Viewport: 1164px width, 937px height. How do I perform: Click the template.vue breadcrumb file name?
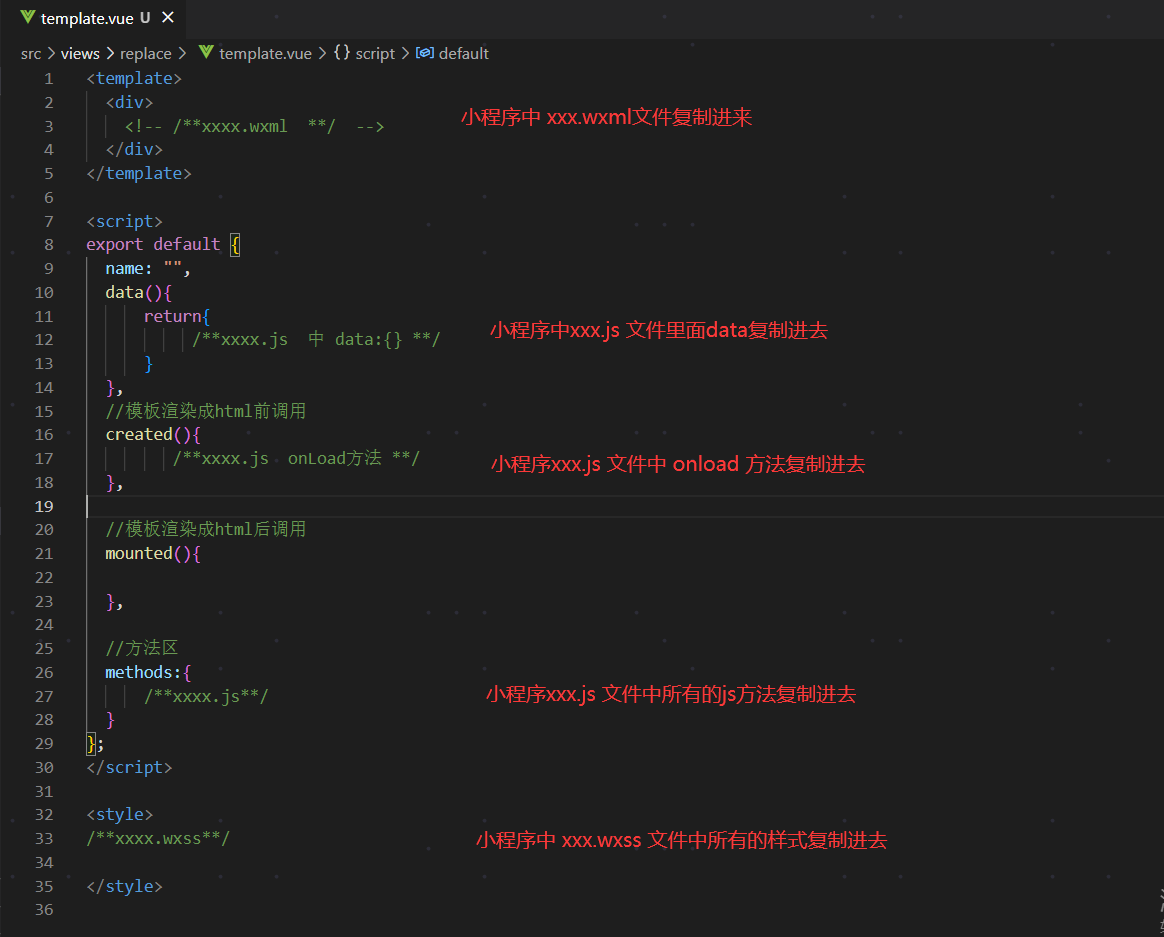pyautogui.click(x=265, y=54)
